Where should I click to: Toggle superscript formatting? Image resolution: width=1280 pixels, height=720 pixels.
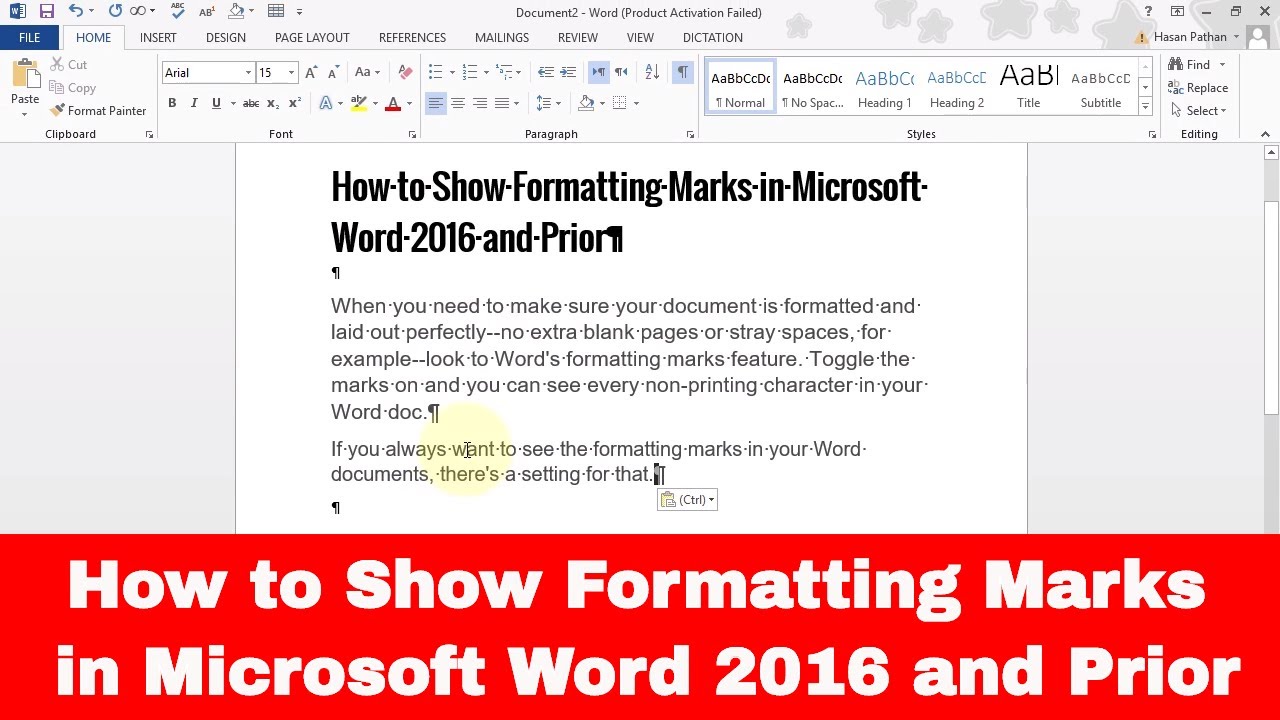(295, 103)
